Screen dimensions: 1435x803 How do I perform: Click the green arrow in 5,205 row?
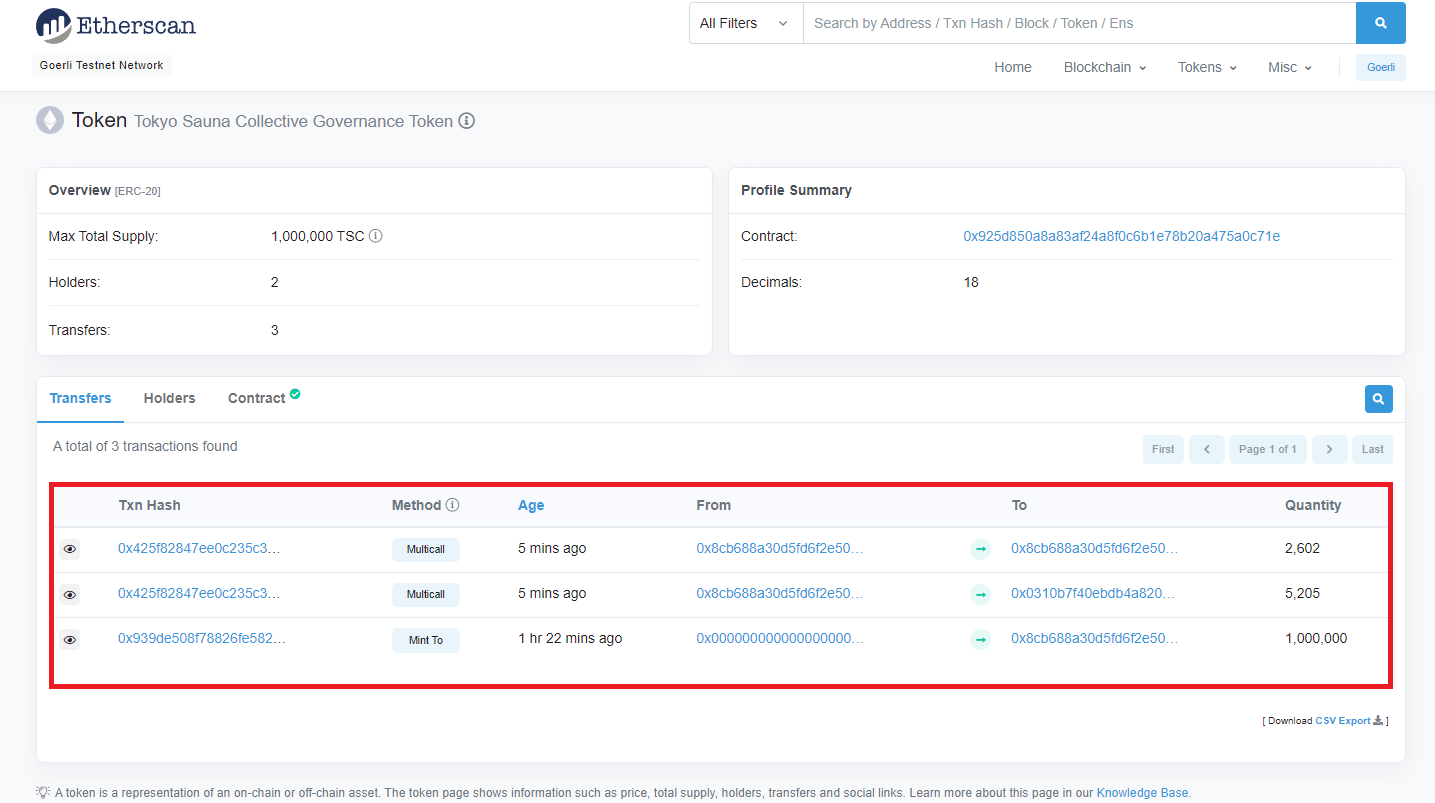click(980, 594)
